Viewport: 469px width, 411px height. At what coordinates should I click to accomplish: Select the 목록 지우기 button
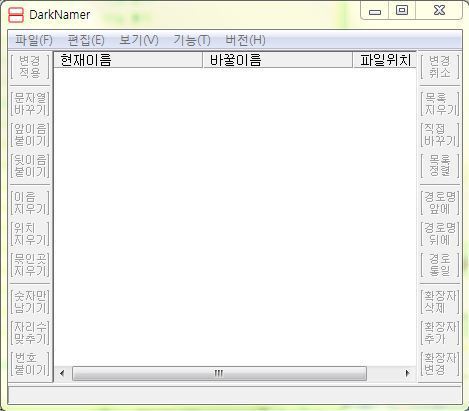pos(440,104)
